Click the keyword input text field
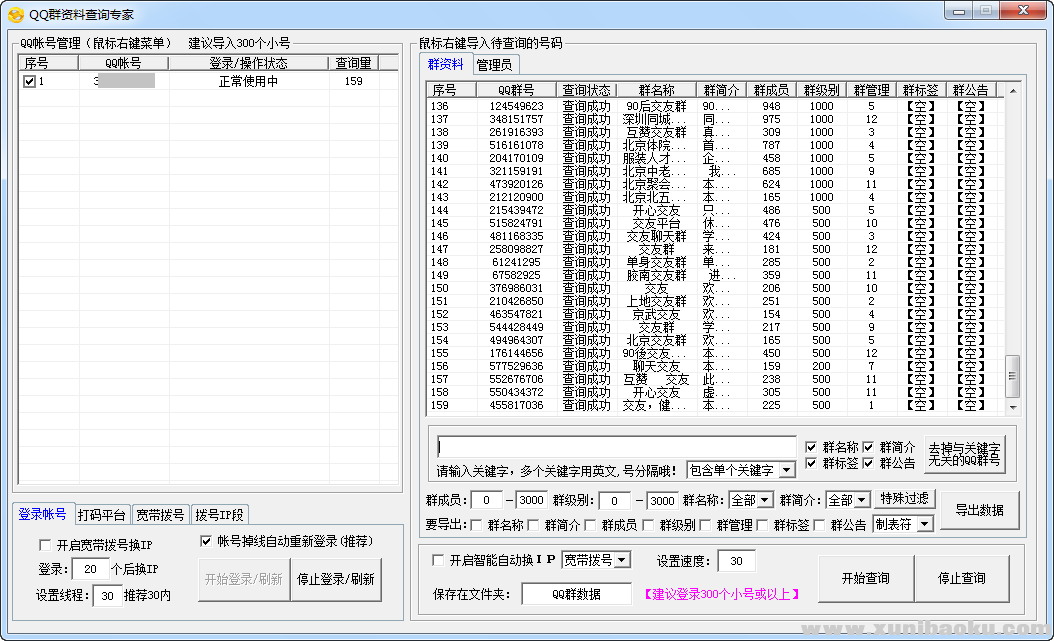The height and width of the screenshot is (641, 1054). 616,447
